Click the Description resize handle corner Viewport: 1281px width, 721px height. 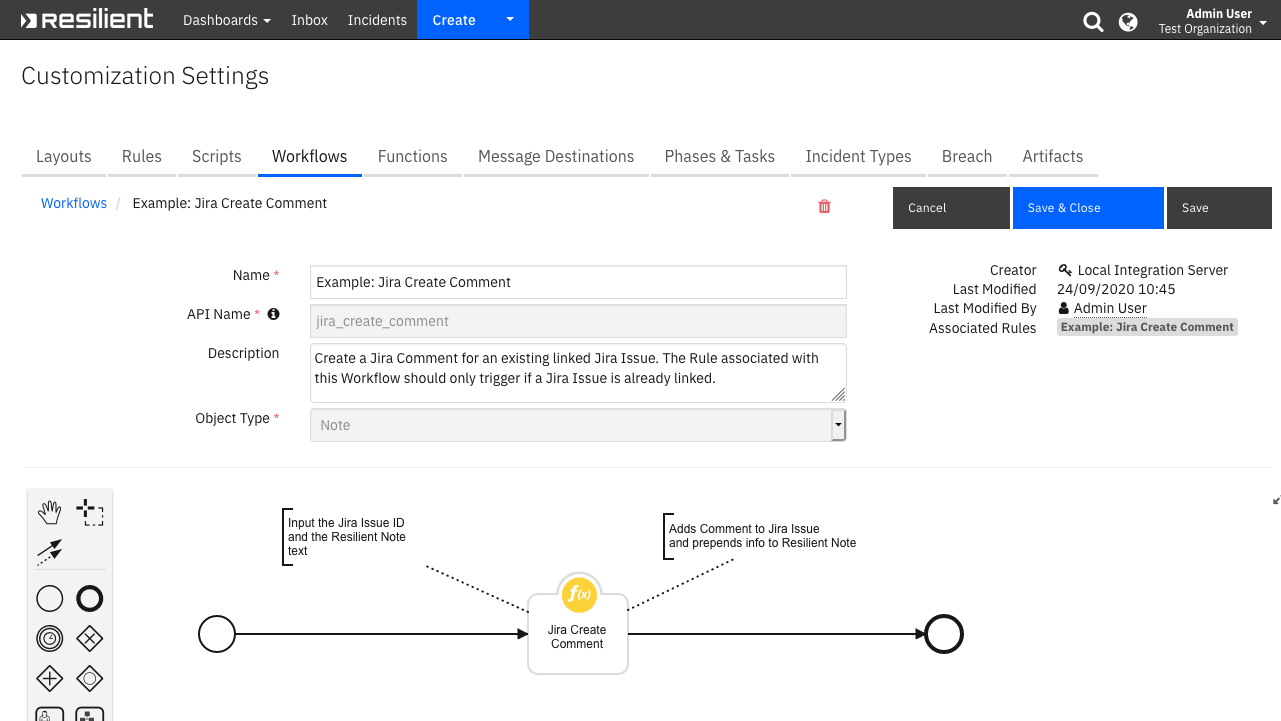(x=839, y=395)
